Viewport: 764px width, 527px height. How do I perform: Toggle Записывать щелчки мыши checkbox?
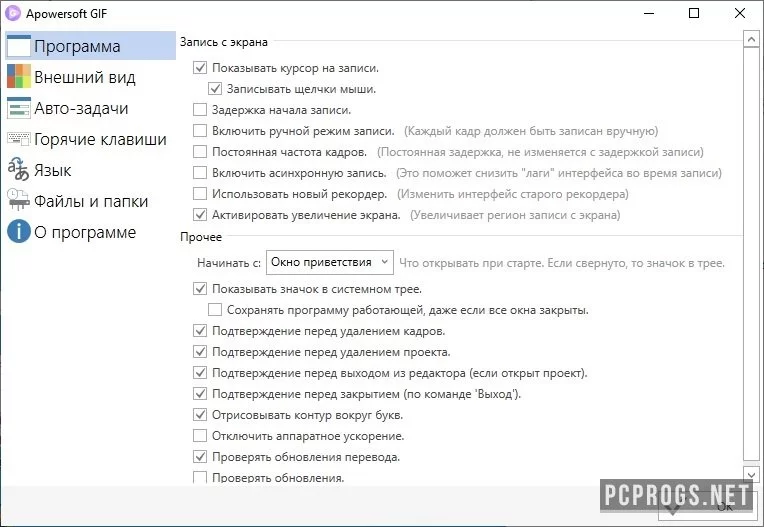click(215, 89)
